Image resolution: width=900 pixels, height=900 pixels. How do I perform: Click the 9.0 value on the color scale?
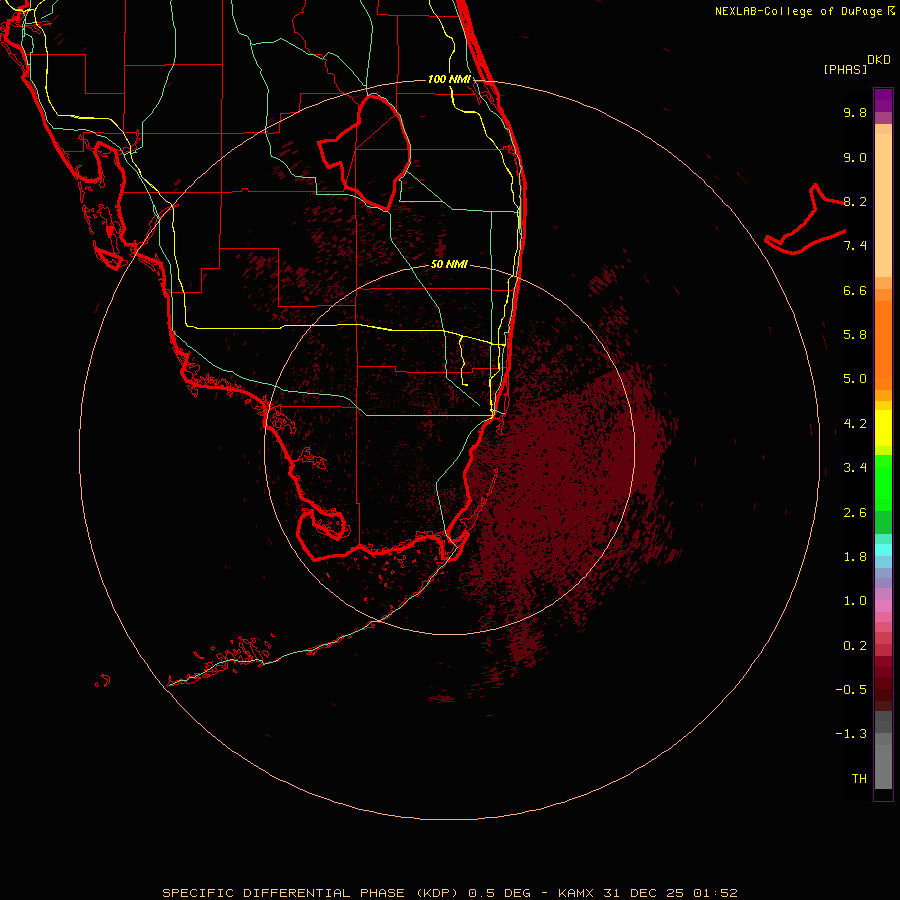(855, 157)
